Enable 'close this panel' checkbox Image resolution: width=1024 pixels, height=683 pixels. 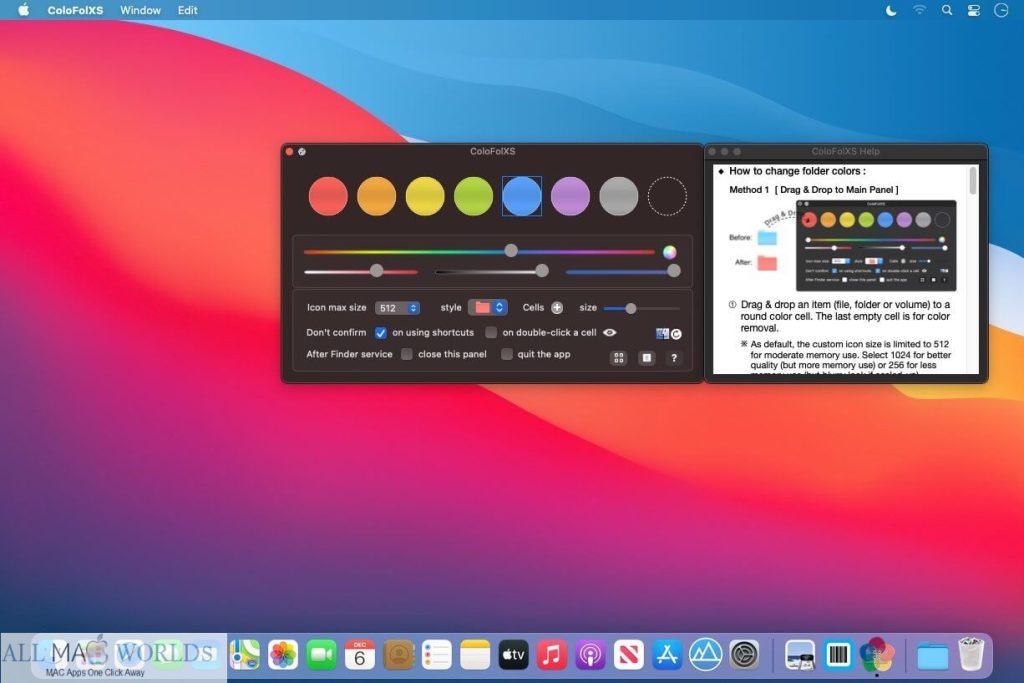(x=407, y=354)
